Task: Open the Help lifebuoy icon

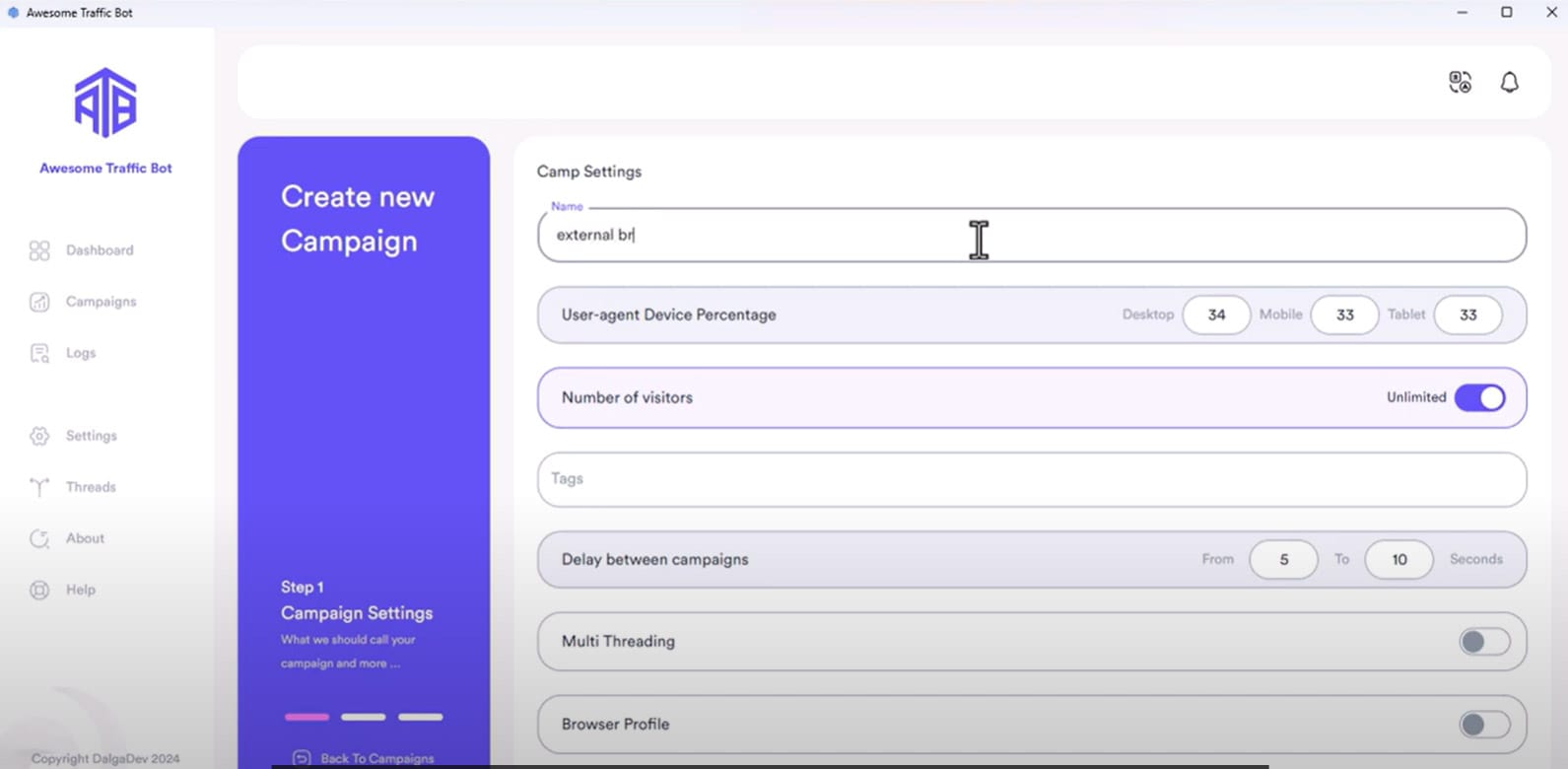Action: [x=39, y=590]
